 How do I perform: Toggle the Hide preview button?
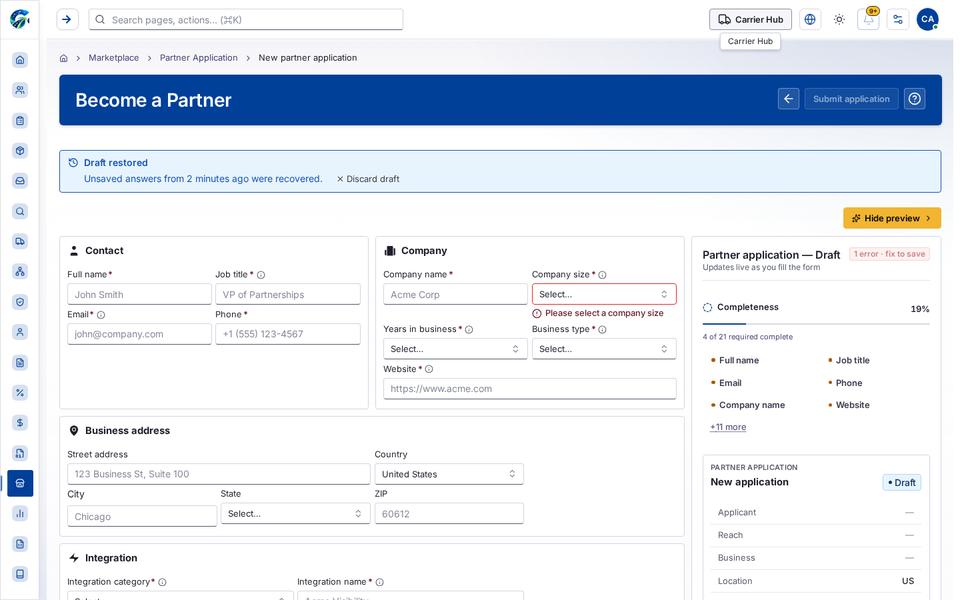892,218
